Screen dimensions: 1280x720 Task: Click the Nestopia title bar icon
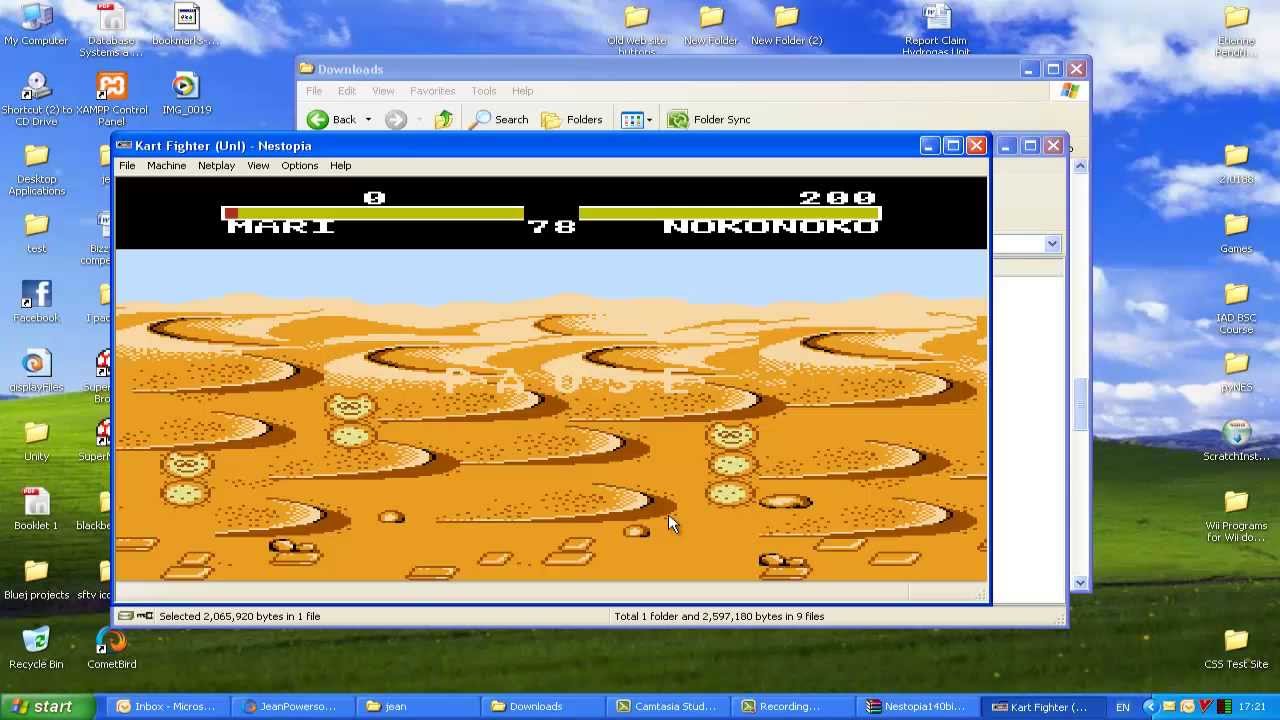click(124, 146)
